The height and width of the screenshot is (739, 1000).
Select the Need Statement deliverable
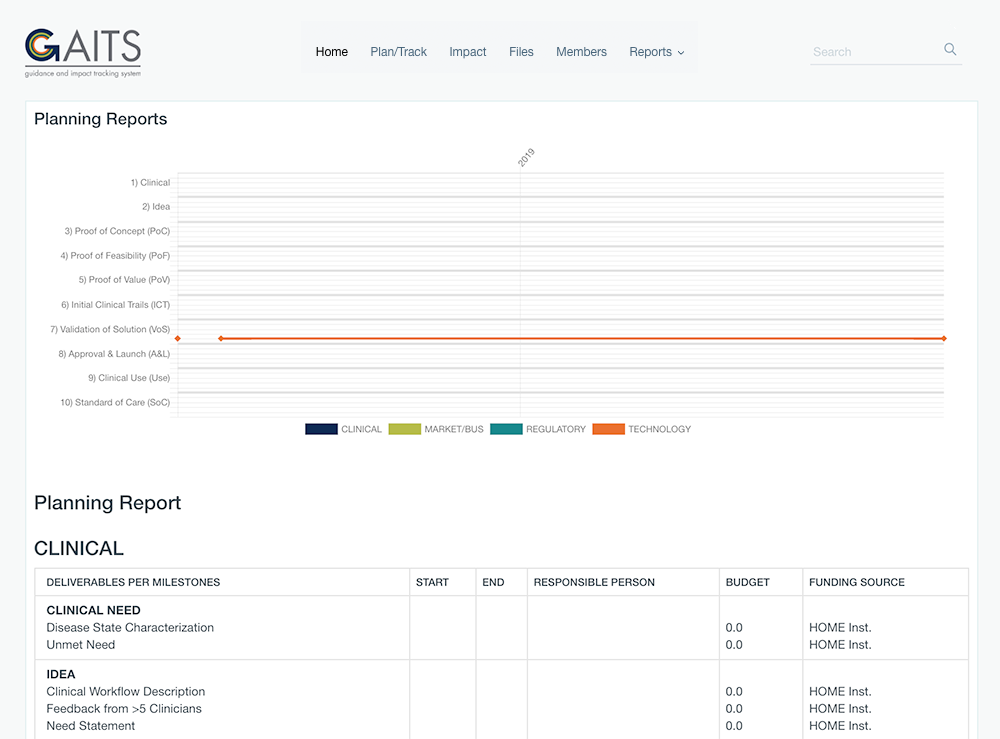pyautogui.click(x=91, y=726)
